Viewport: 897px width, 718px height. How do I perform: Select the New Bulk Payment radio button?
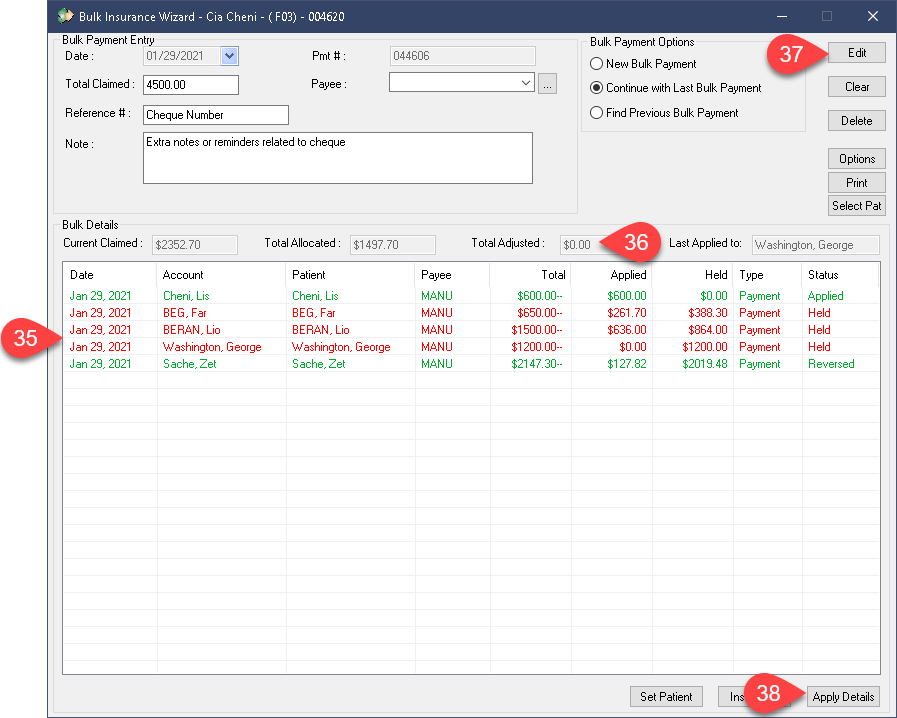596,64
